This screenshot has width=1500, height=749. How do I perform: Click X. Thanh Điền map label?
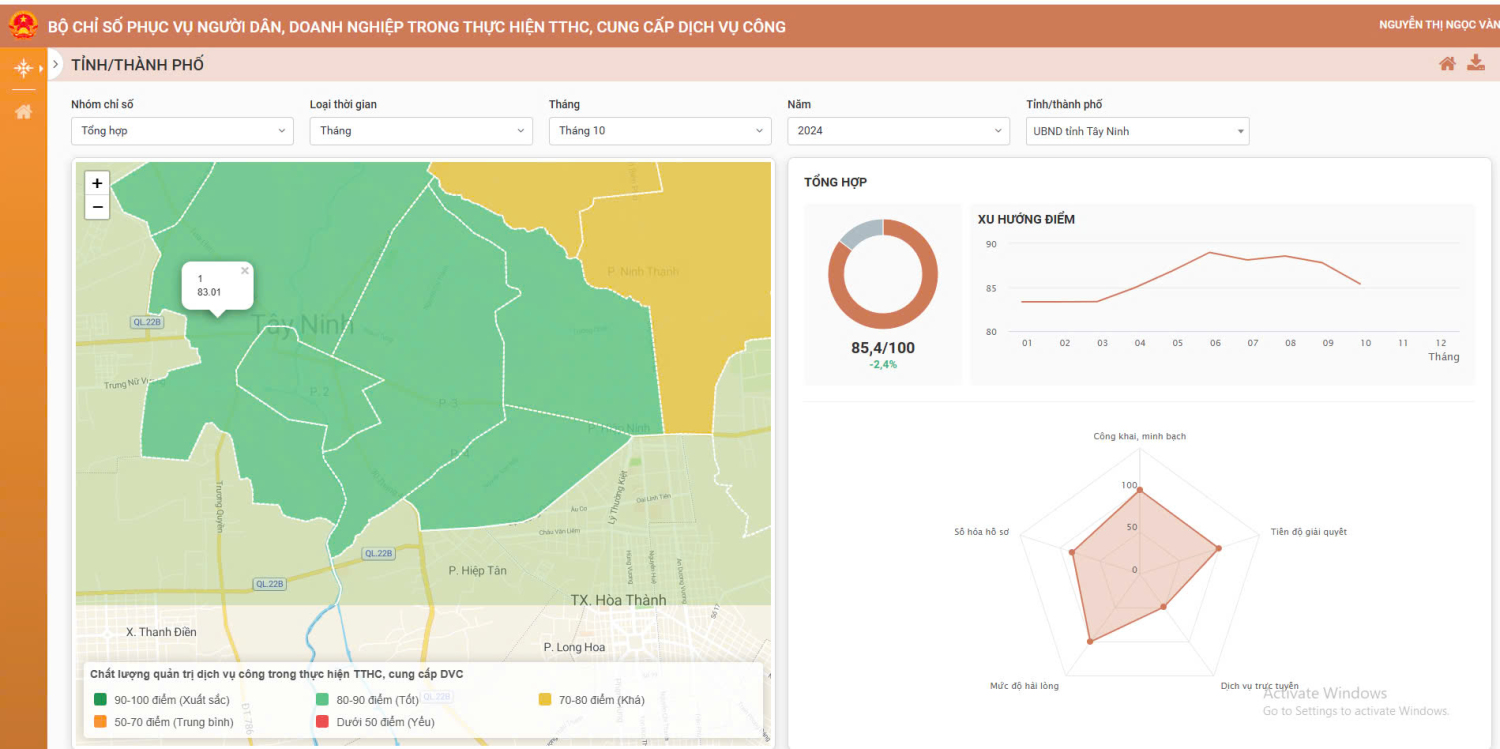[x=161, y=632]
